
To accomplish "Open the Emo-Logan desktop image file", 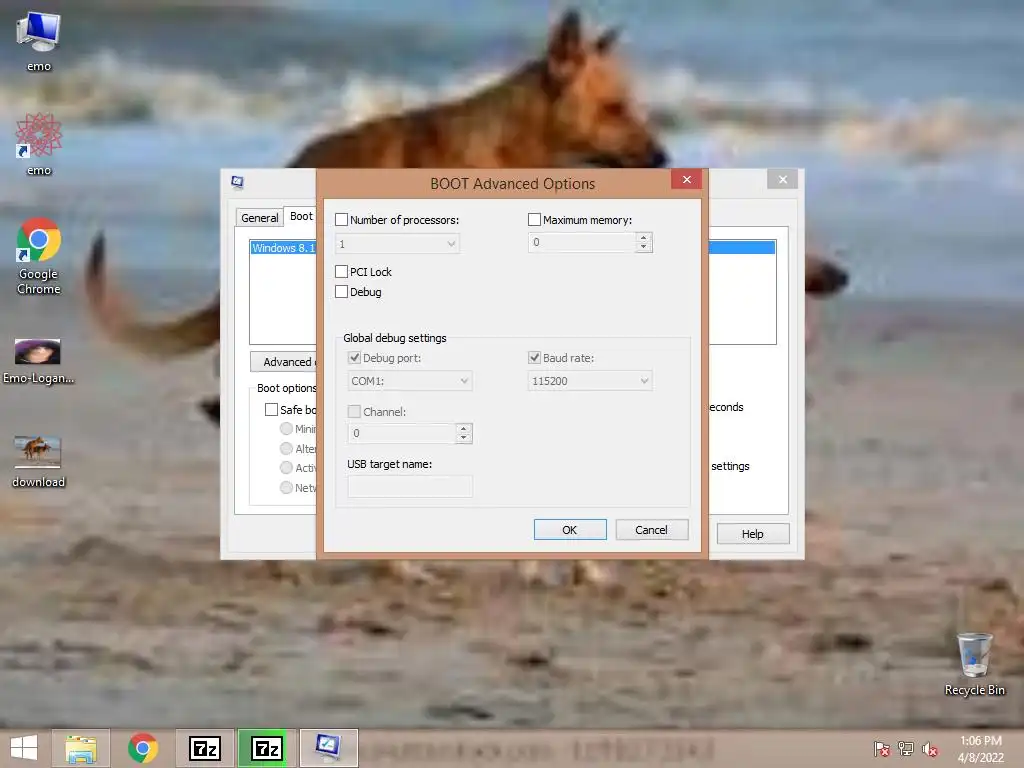I will (38, 361).
